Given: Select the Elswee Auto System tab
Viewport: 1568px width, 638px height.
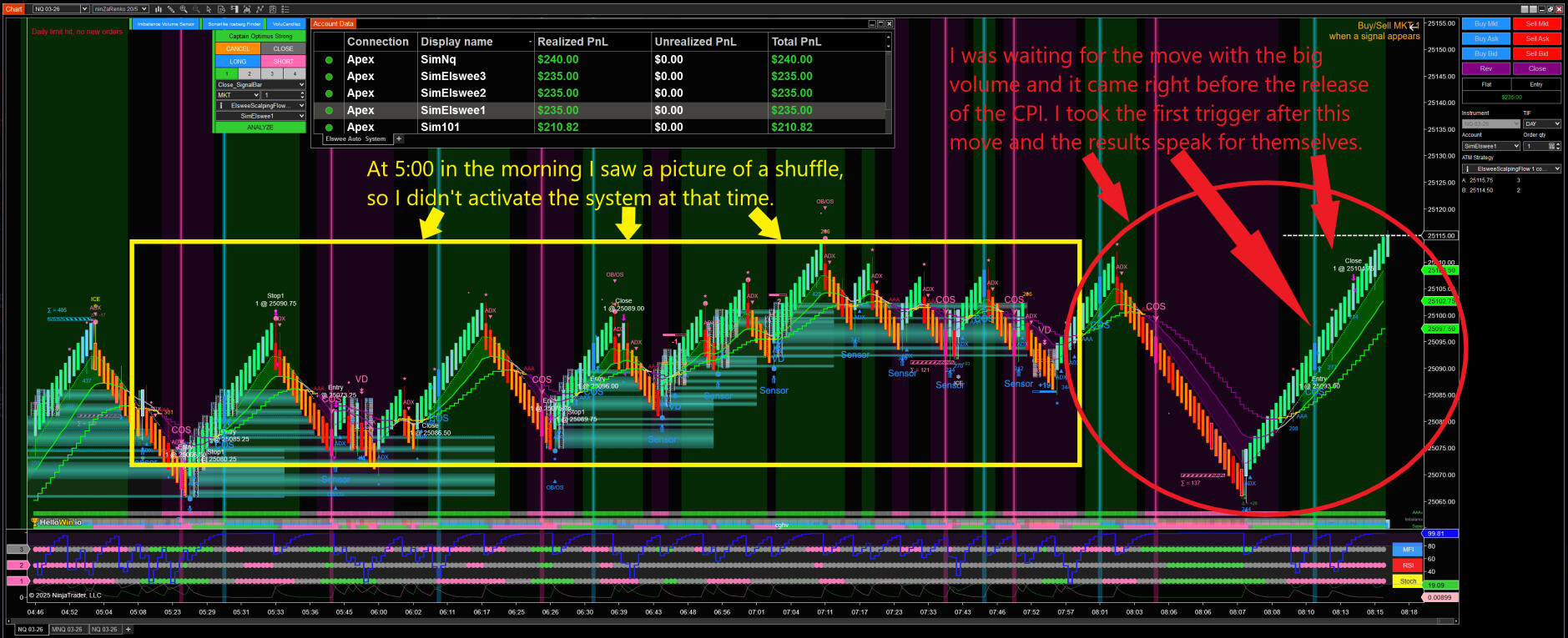Looking at the screenshot, I should click(355, 139).
